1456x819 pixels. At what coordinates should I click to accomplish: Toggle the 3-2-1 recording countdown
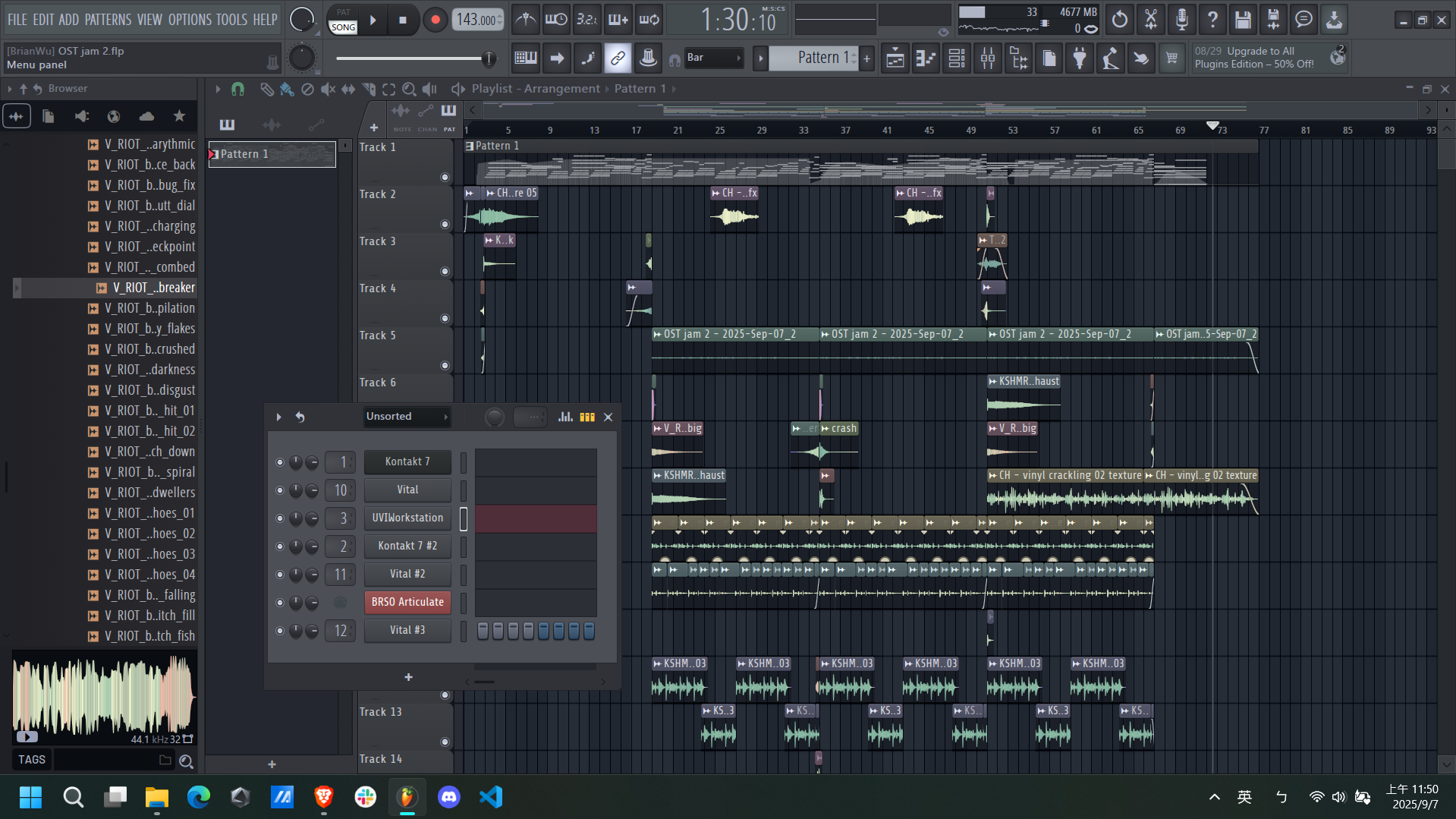(x=586, y=20)
